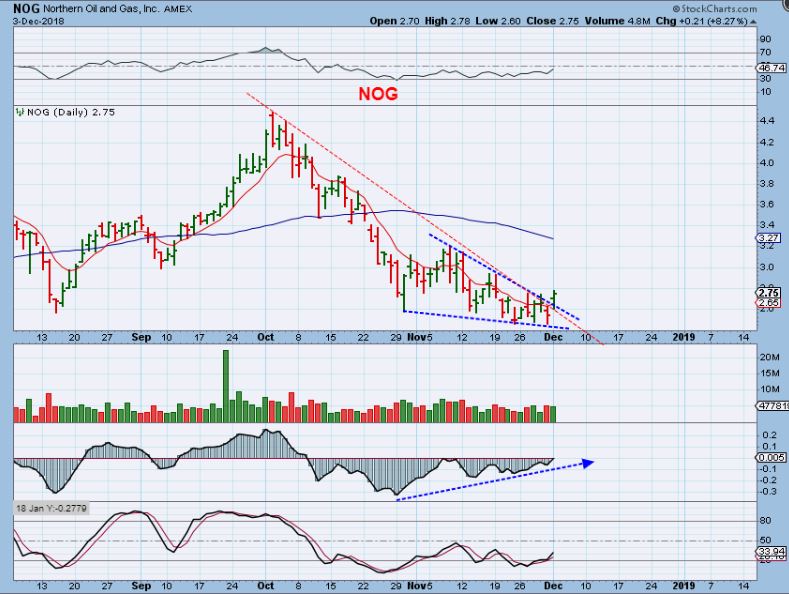Click the candlestick legend icon beside NOG (Daily)

pos(20,112)
